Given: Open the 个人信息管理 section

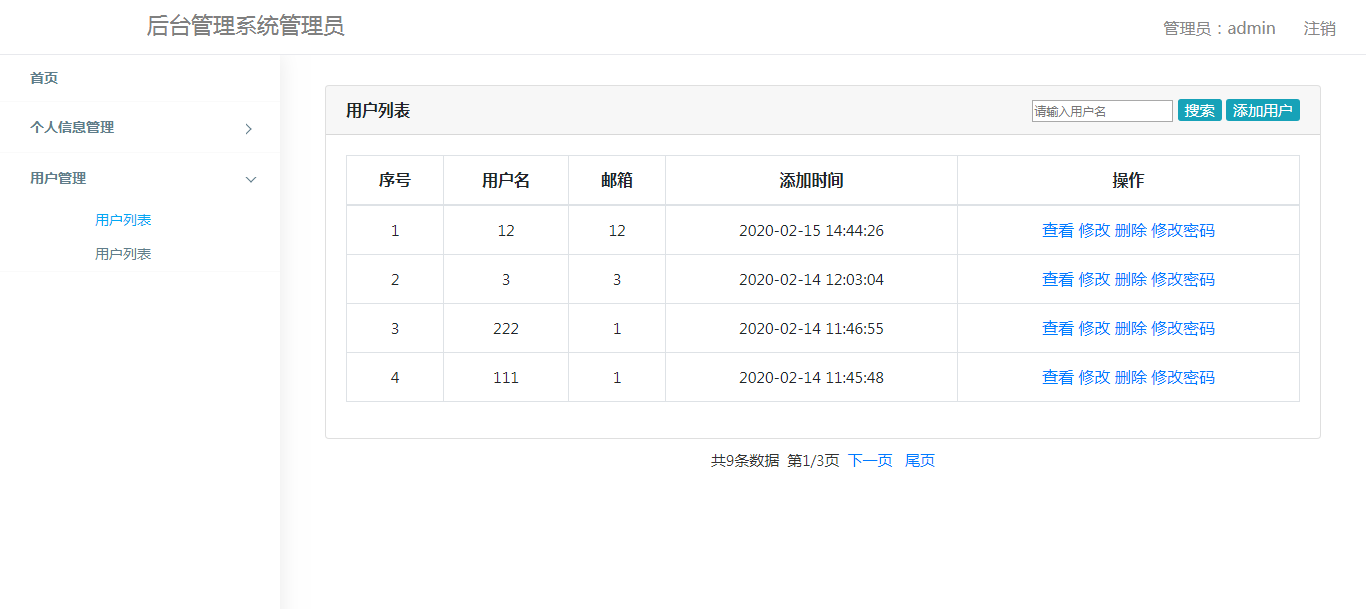Looking at the screenshot, I should (x=70, y=128).
